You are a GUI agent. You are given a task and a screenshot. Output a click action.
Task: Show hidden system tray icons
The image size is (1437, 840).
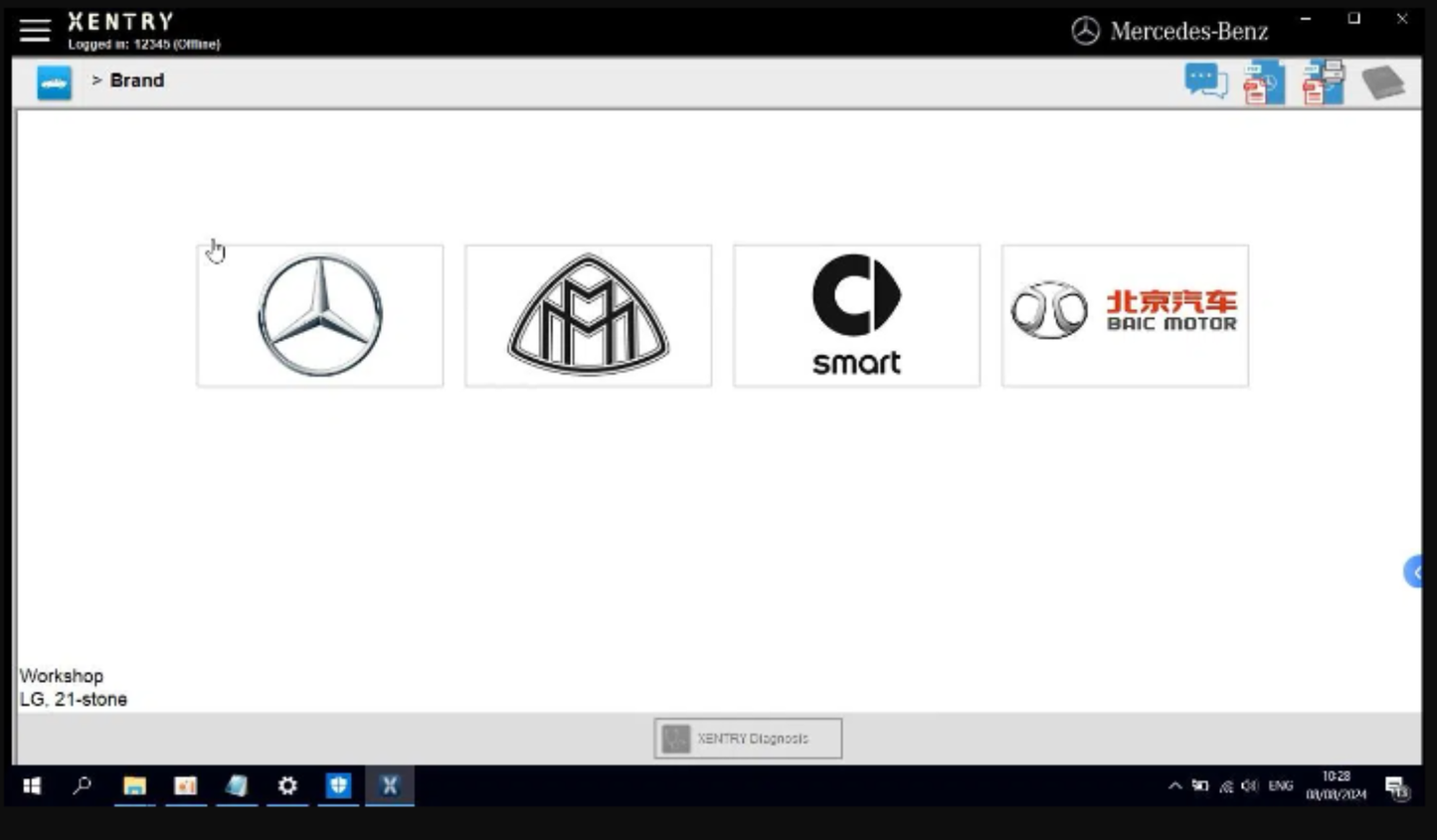tap(1174, 786)
